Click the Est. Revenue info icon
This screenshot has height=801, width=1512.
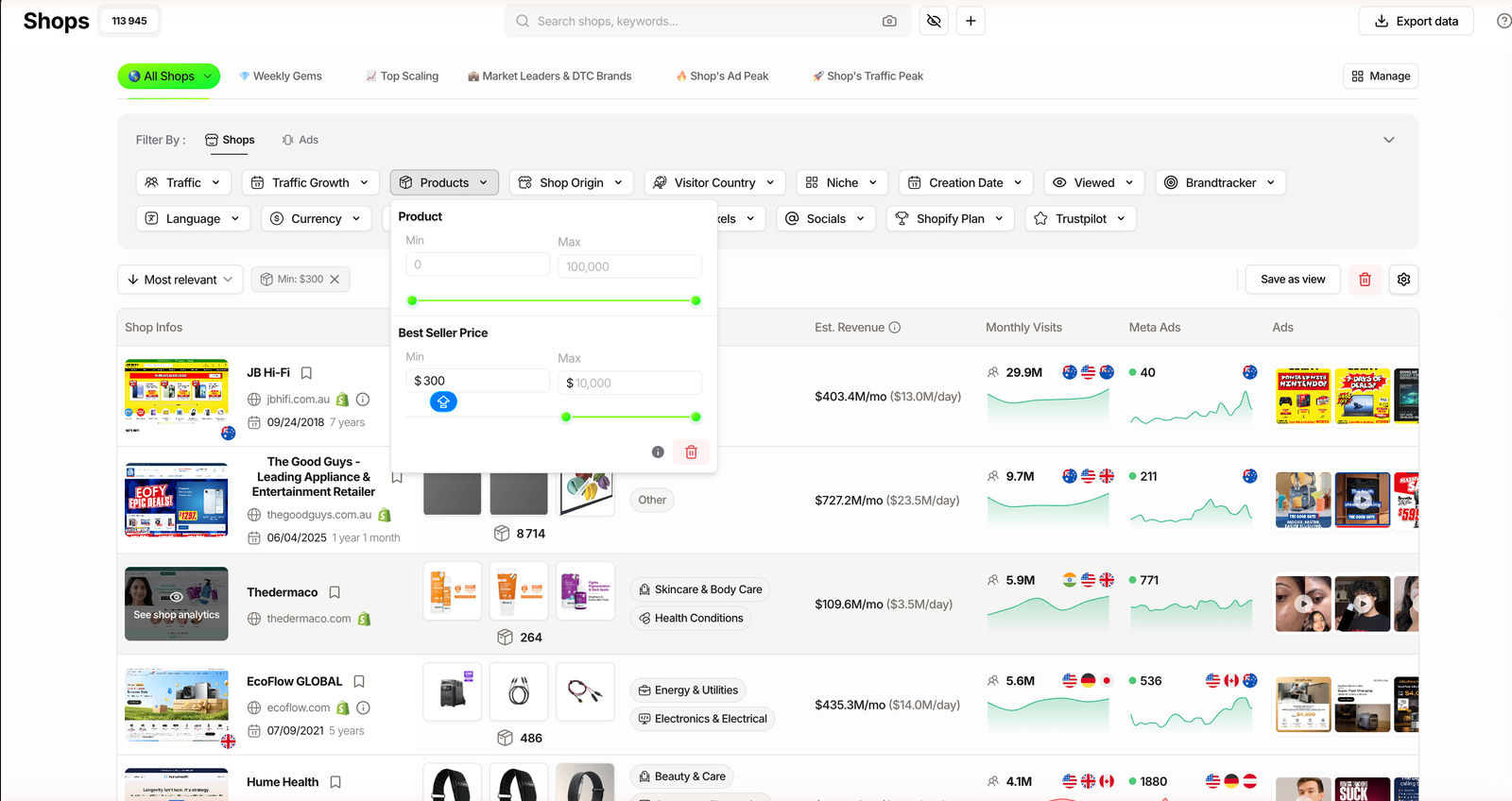tap(894, 328)
